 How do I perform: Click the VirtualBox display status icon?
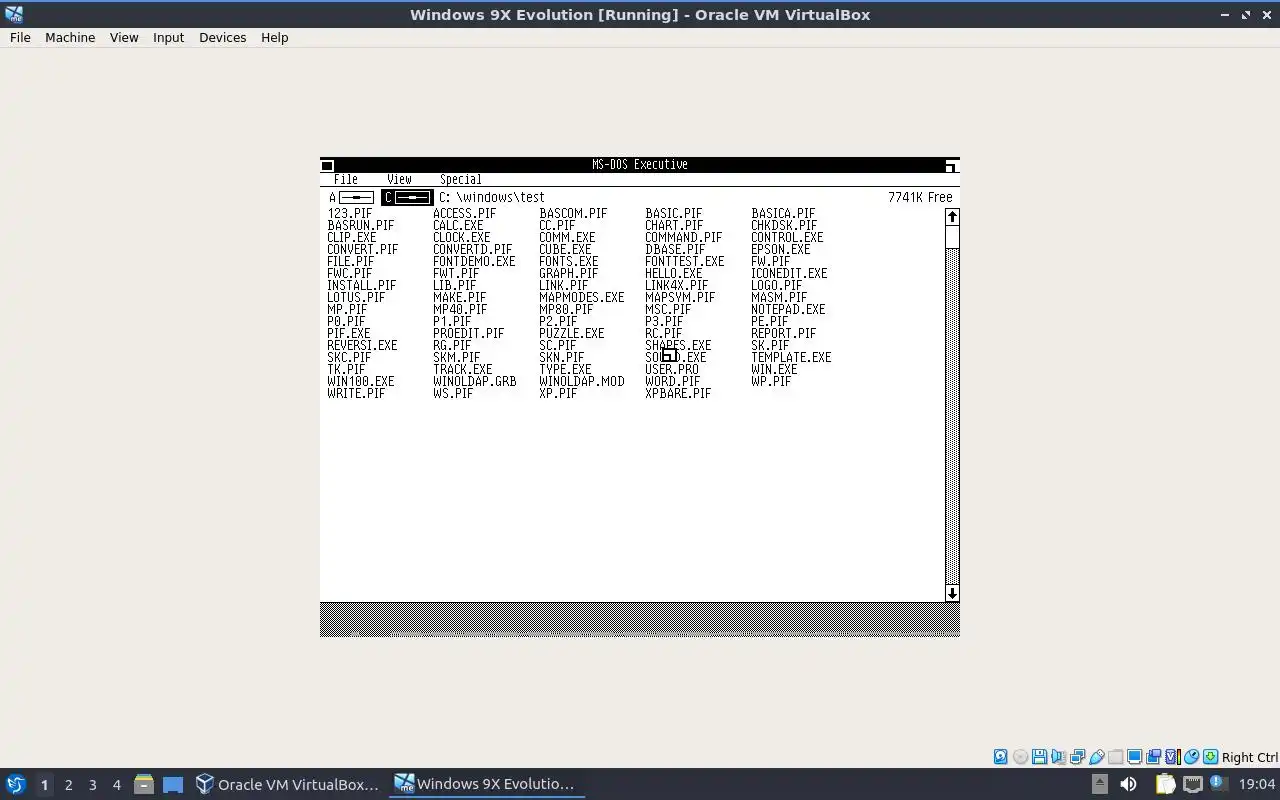pyautogui.click(x=1135, y=757)
